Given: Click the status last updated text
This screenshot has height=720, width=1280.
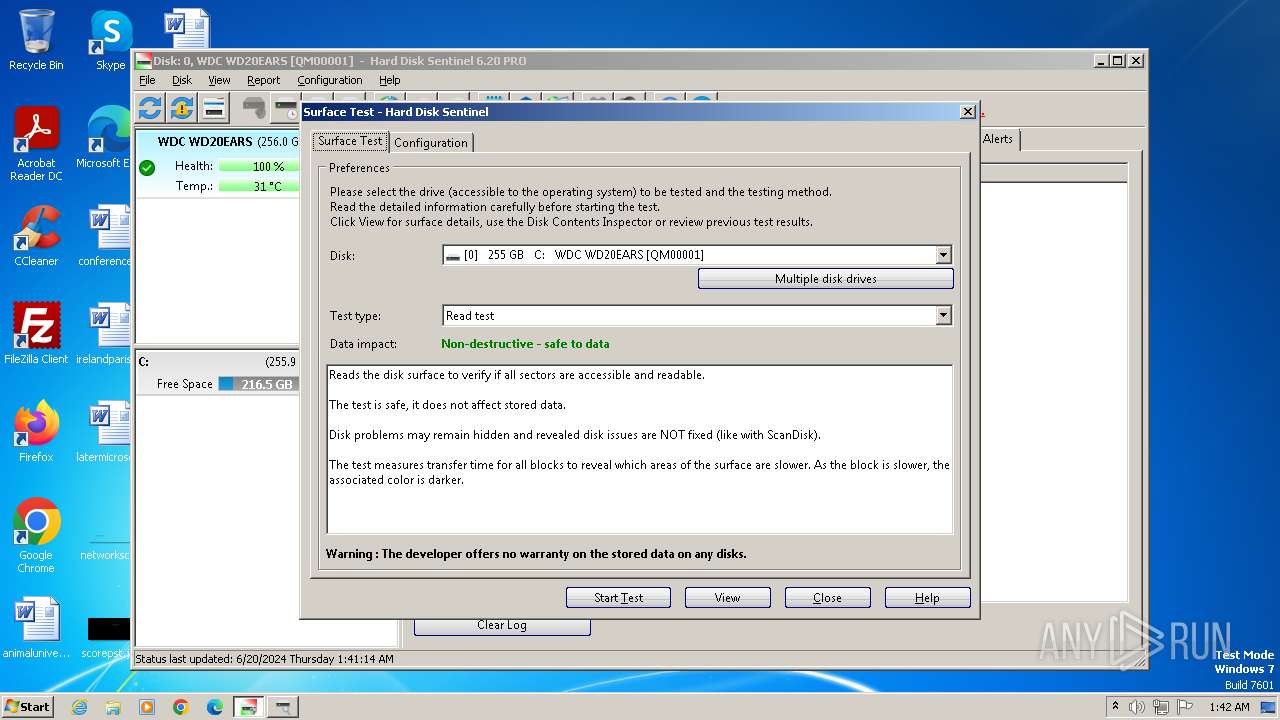Looking at the screenshot, I should [x=264, y=659].
